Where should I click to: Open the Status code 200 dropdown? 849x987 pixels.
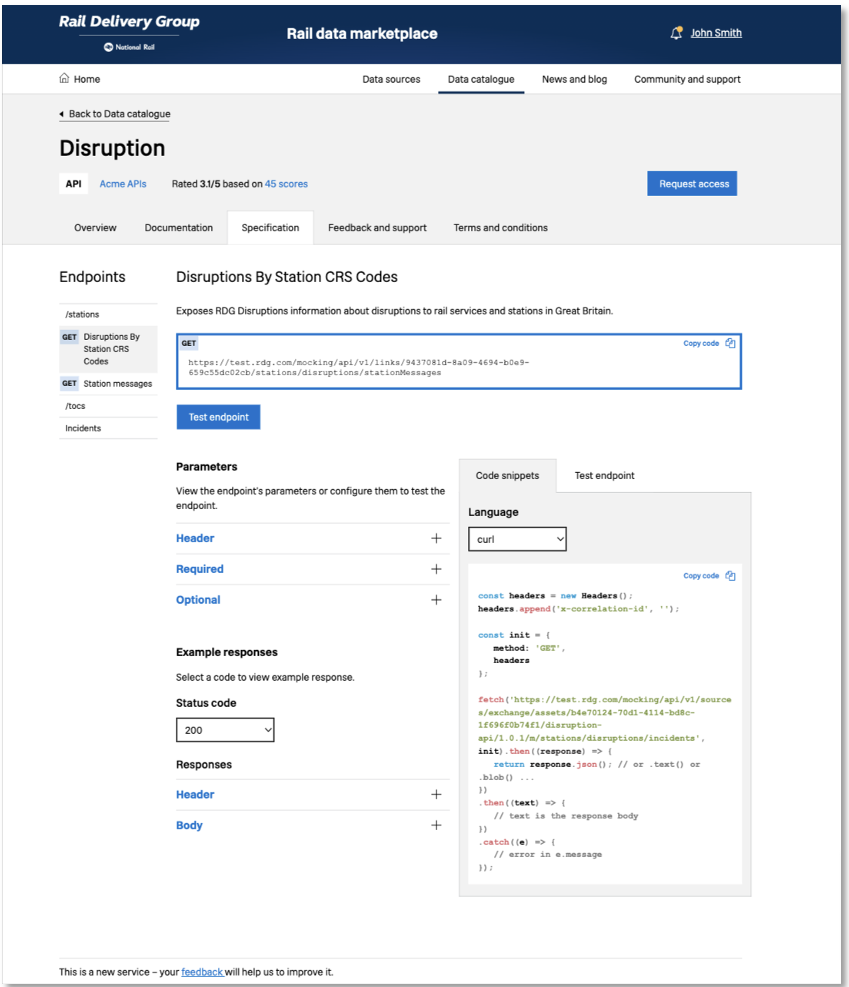click(x=225, y=730)
